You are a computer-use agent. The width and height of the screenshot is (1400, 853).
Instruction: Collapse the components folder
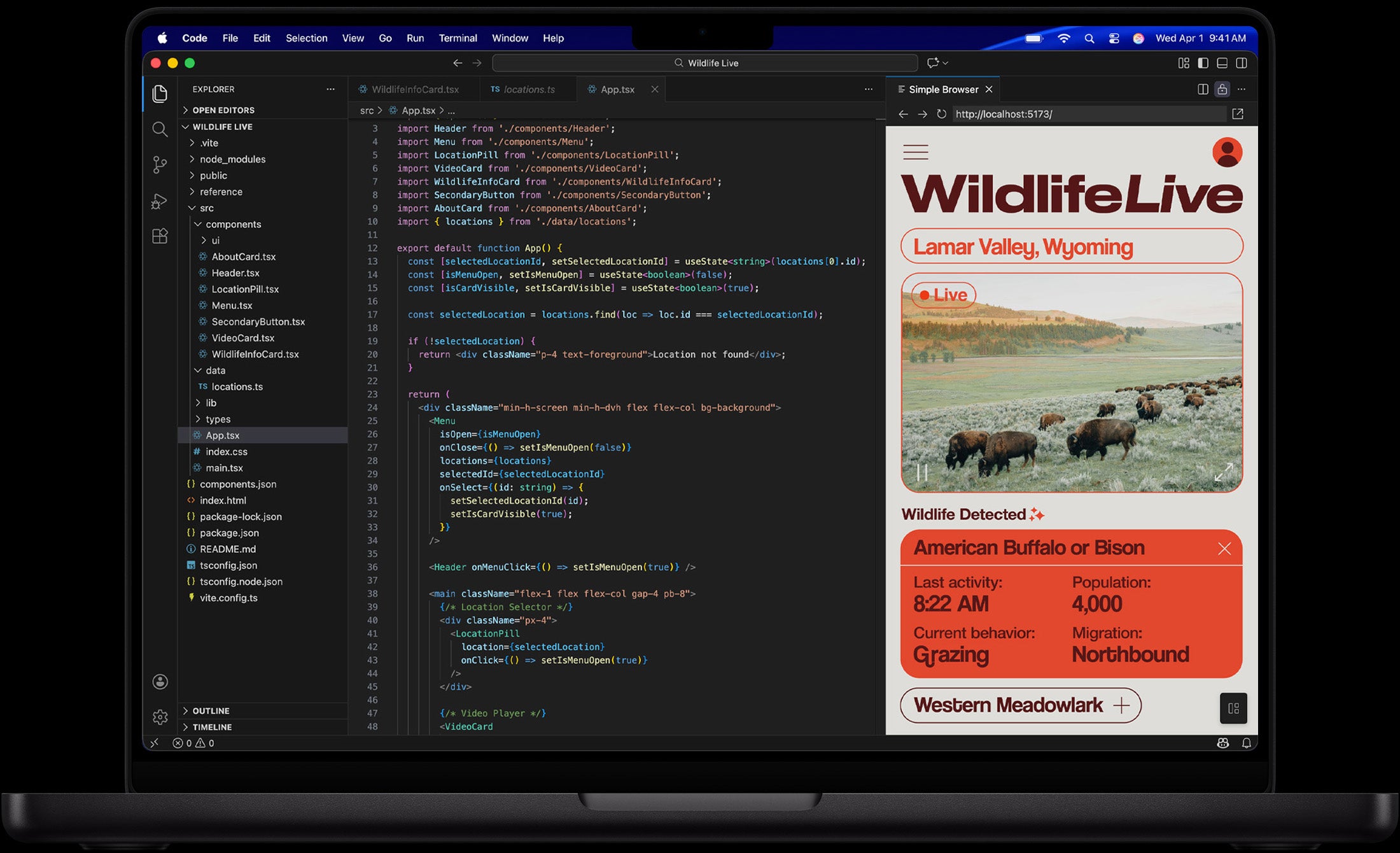[233, 224]
